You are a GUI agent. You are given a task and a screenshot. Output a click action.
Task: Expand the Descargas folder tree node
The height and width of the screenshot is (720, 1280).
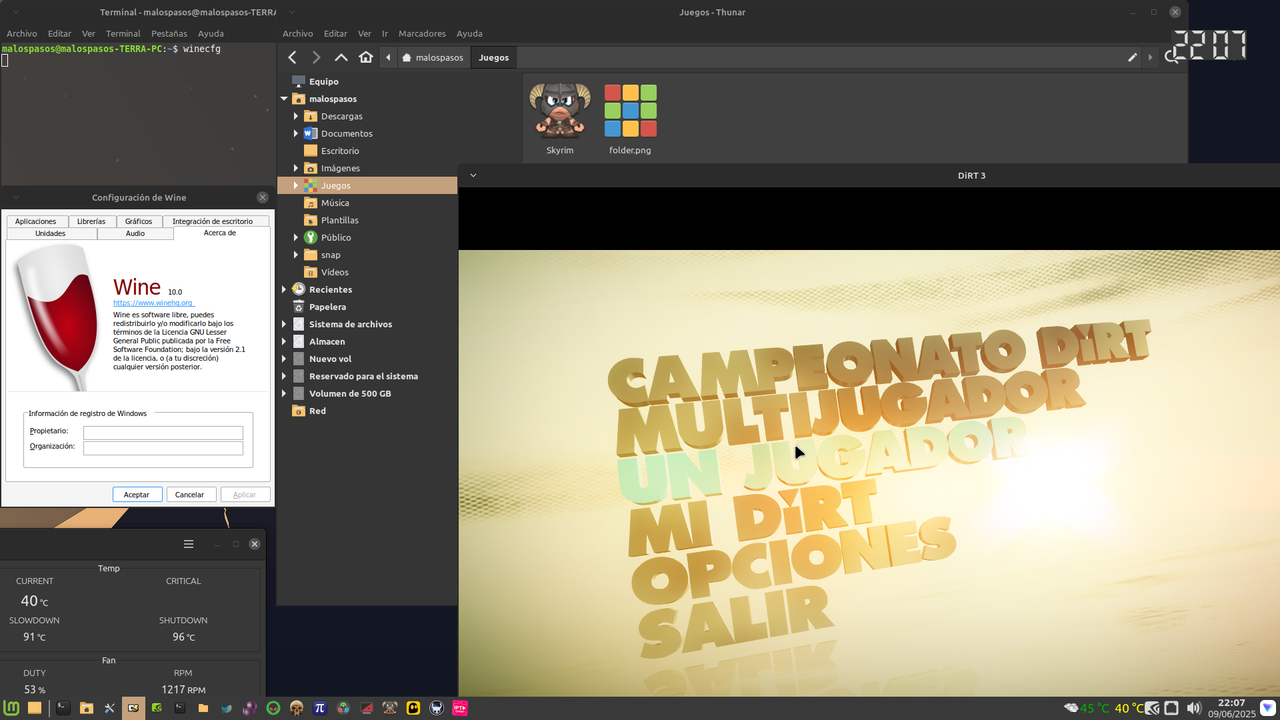[x=296, y=116]
